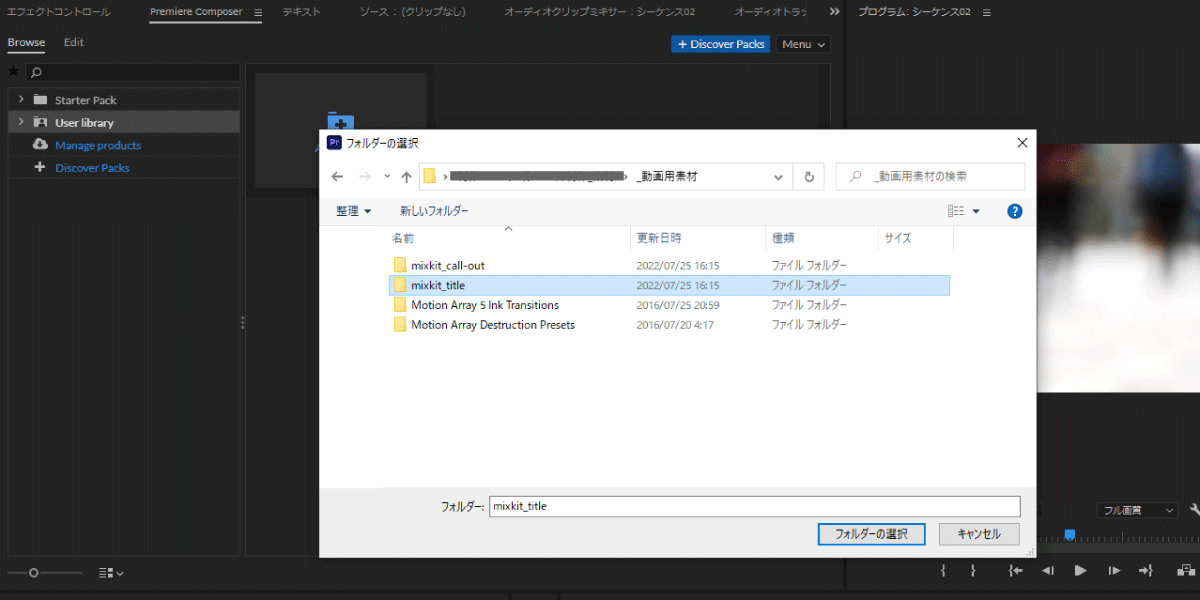The height and width of the screenshot is (600, 1200).
Task: Select the mixkit_title folder
Action: pyautogui.click(x=669, y=285)
